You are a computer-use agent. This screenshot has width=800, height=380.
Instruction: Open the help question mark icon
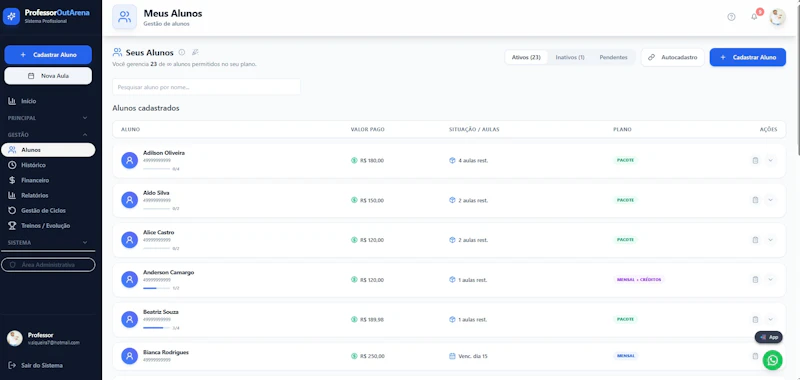[x=731, y=17]
